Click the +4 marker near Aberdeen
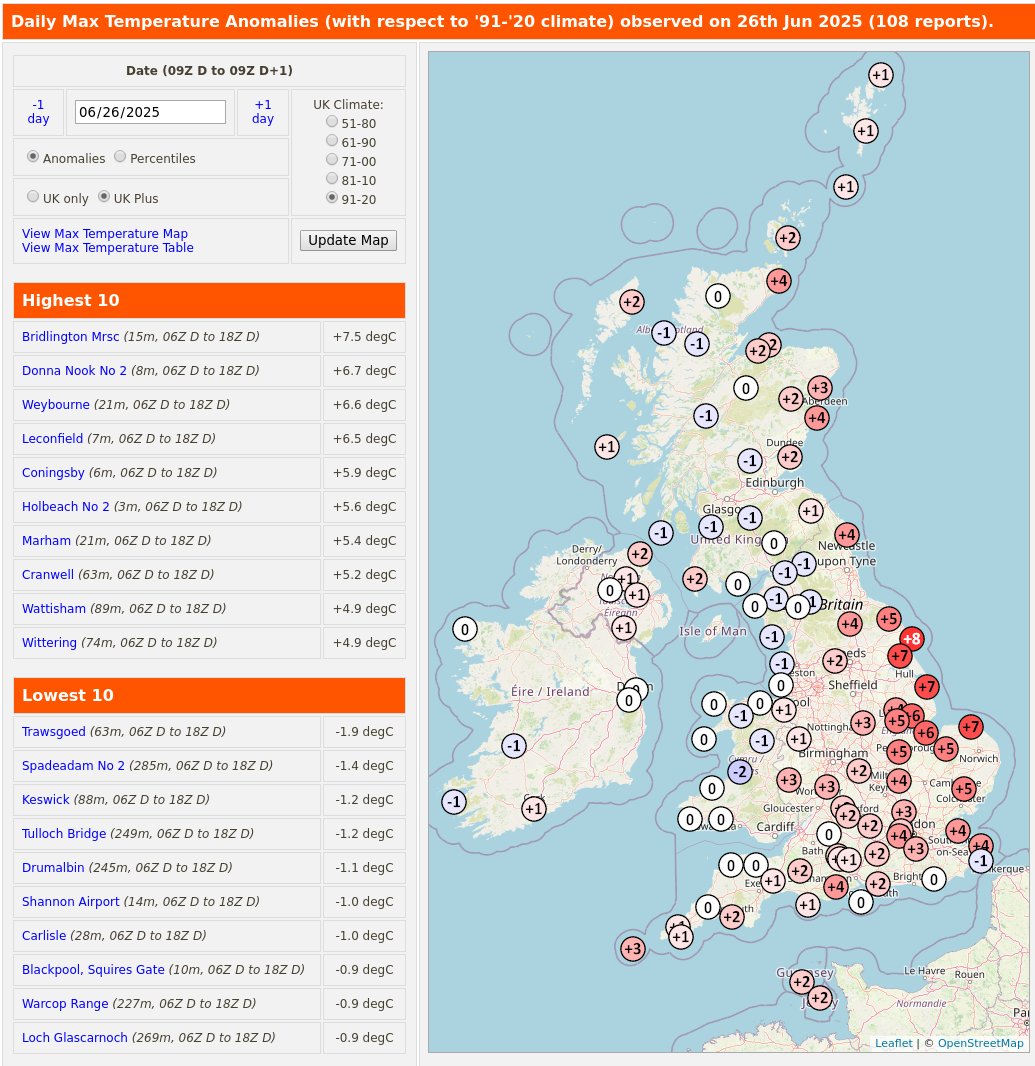Viewport: 1035px width, 1066px height. (817, 417)
